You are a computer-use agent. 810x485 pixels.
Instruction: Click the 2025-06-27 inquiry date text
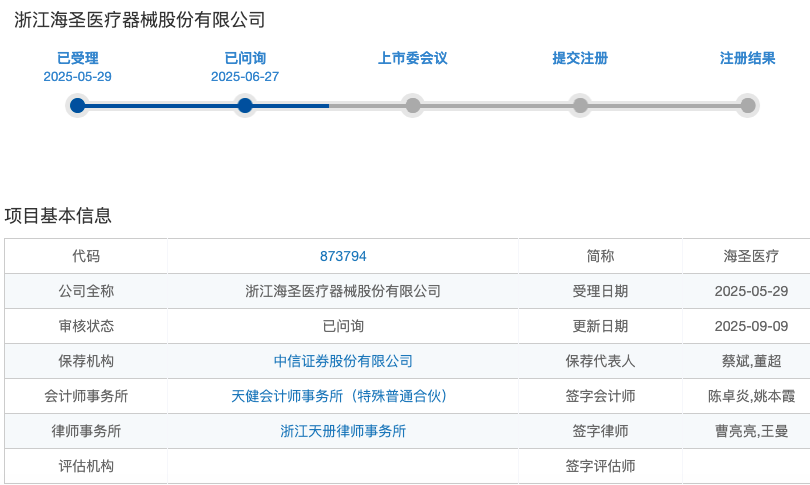click(245, 76)
